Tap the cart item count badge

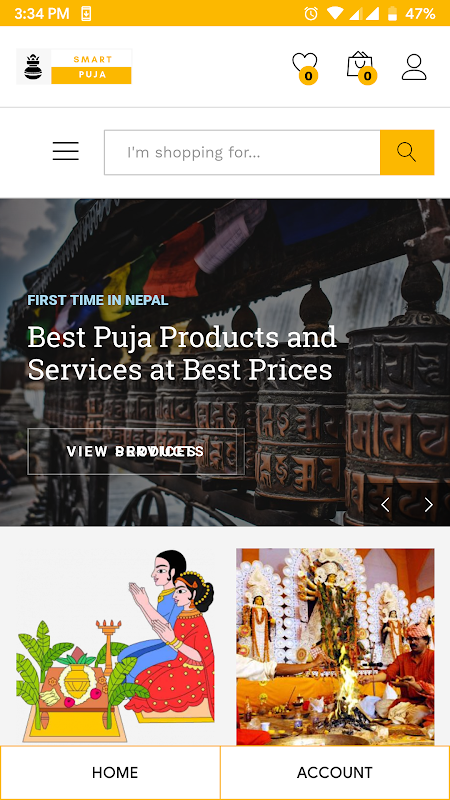(x=367, y=76)
